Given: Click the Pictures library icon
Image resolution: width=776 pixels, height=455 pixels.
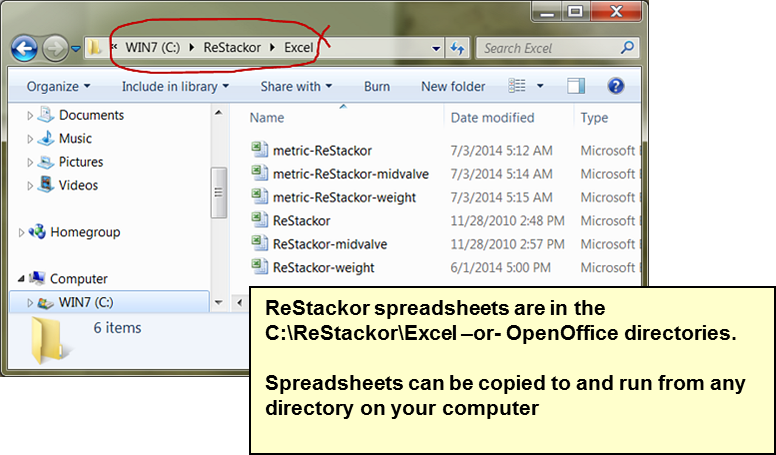Looking at the screenshot, I should coord(46,162).
